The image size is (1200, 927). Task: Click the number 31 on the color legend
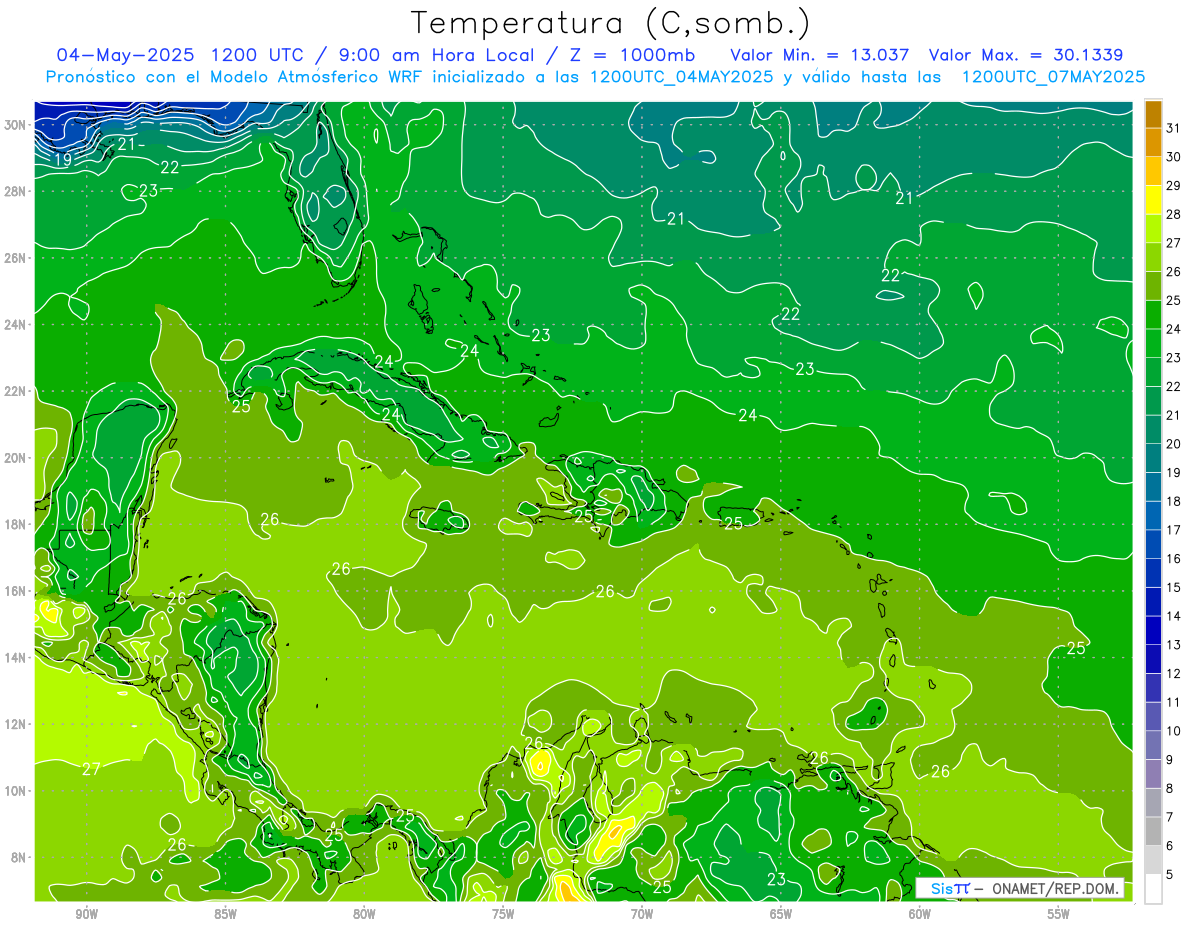coord(1174,128)
